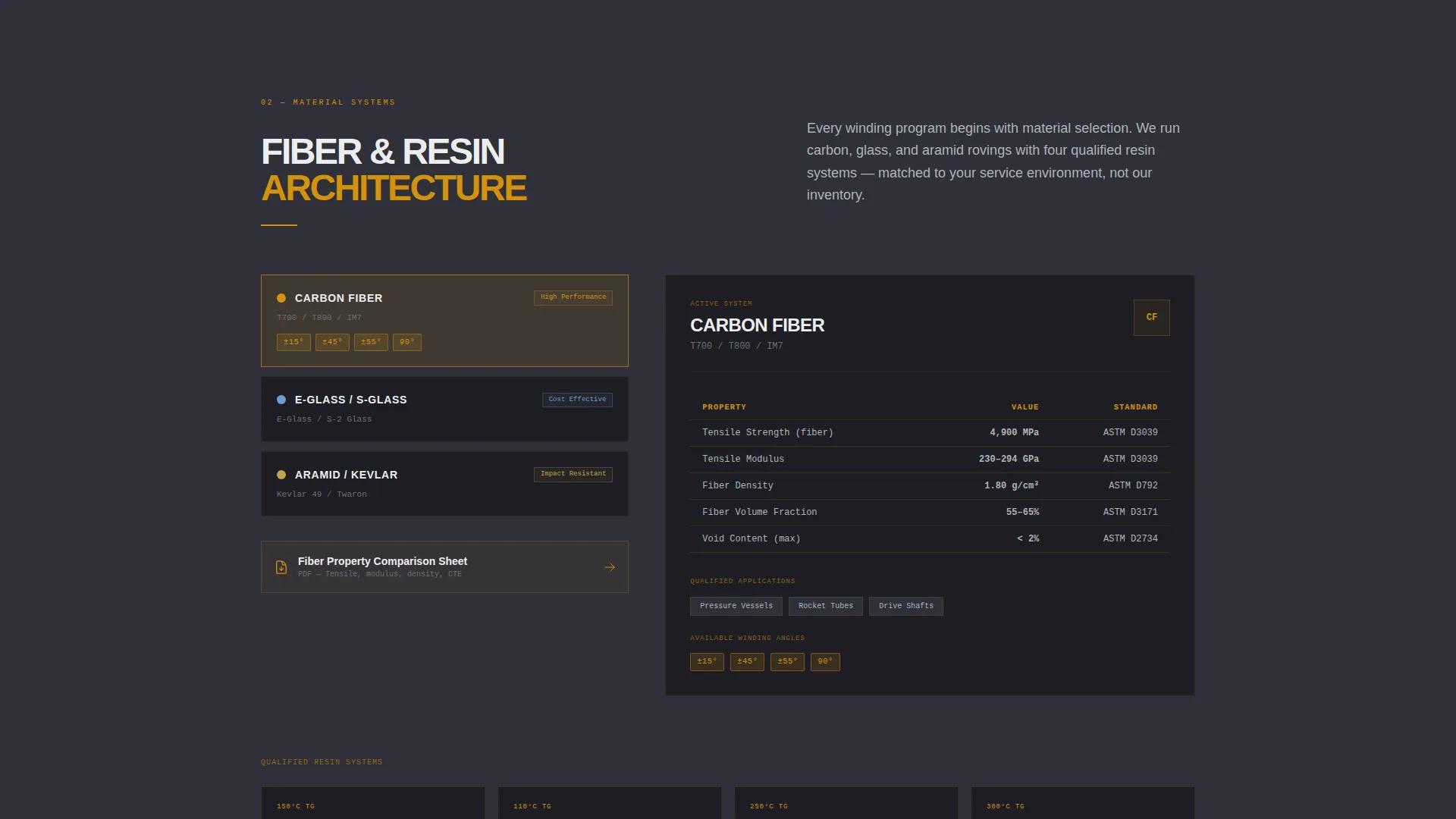The width and height of the screenshot is (1456, 819).
Task: Click 90° under Available Winding Angles
Action: pos(825,661)
